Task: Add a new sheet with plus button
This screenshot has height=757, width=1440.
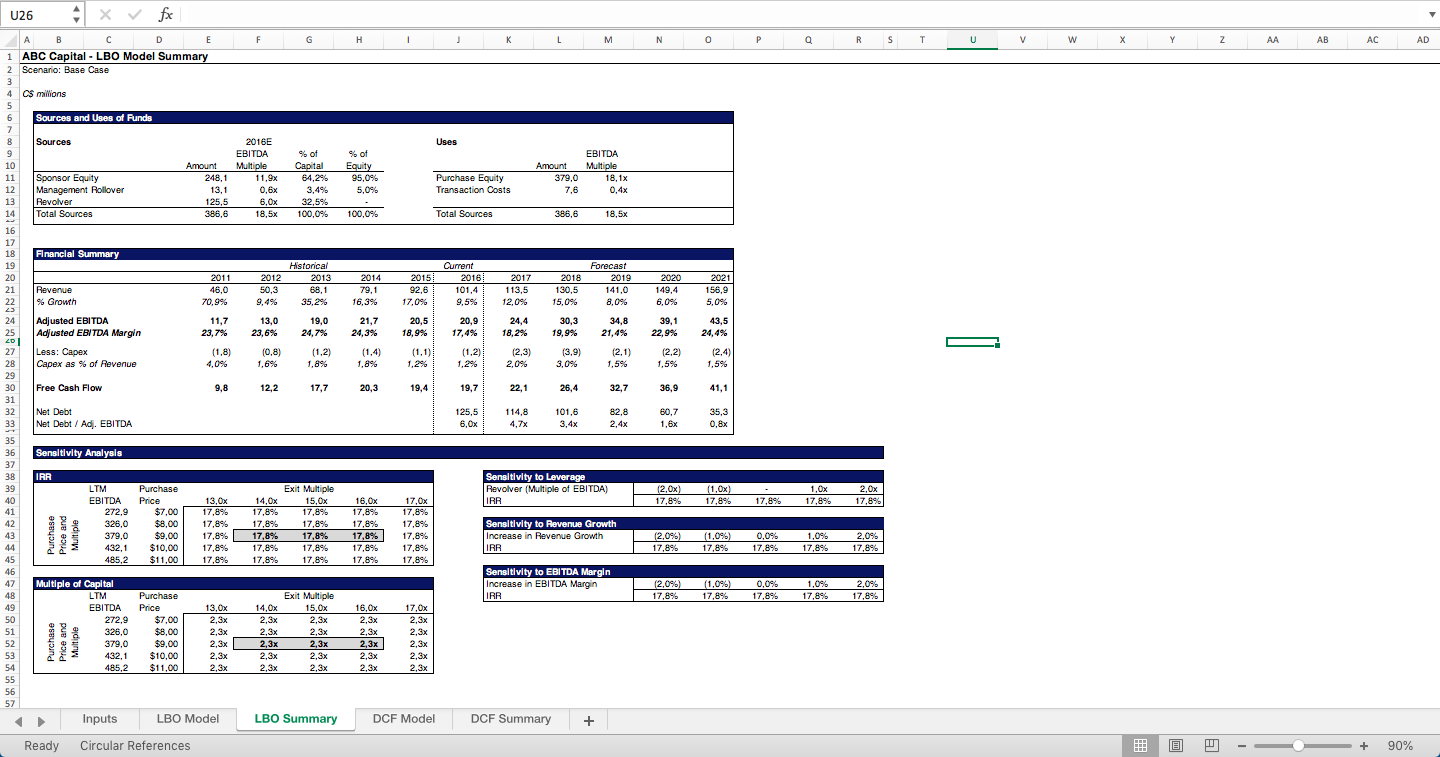Action: [x=589, y=720]
